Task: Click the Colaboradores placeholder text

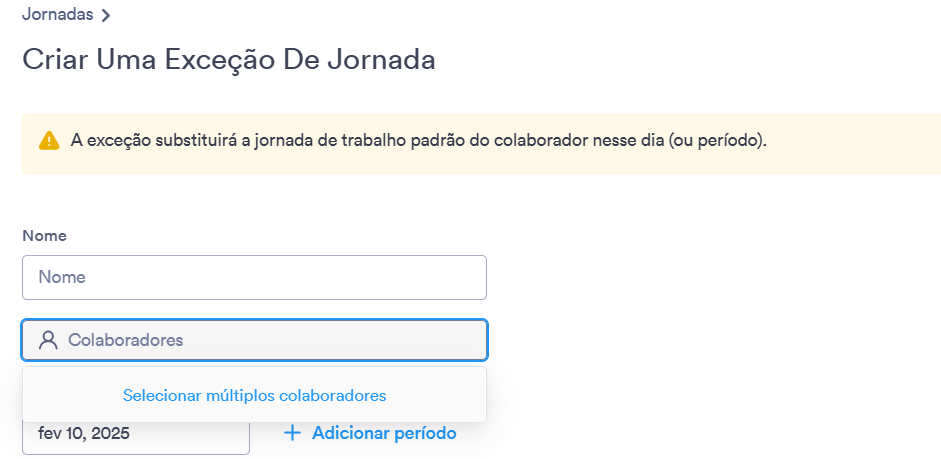Action: tap(125, 340)
